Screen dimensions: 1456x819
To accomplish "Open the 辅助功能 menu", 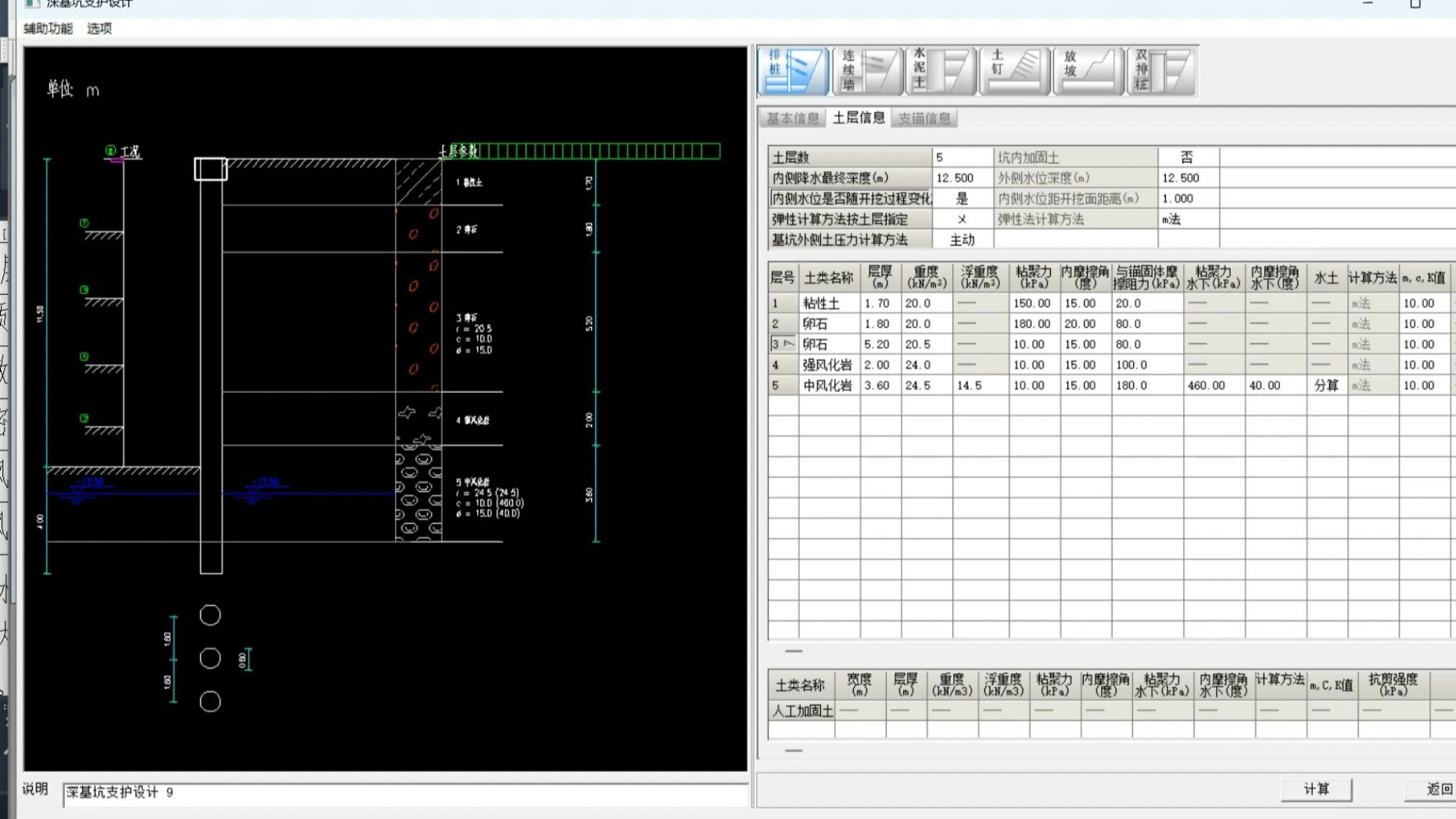I will point(48,28).
